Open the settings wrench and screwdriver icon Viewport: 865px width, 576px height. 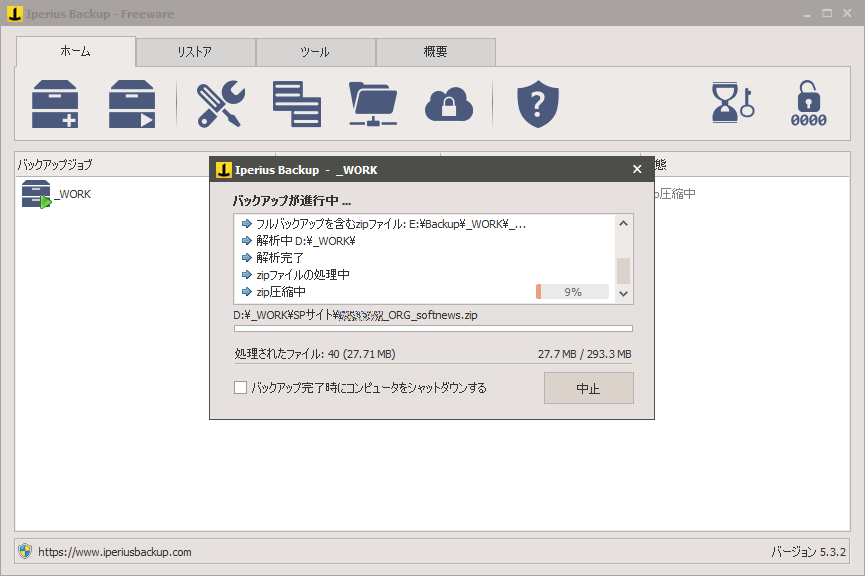(x=221, y=104)
